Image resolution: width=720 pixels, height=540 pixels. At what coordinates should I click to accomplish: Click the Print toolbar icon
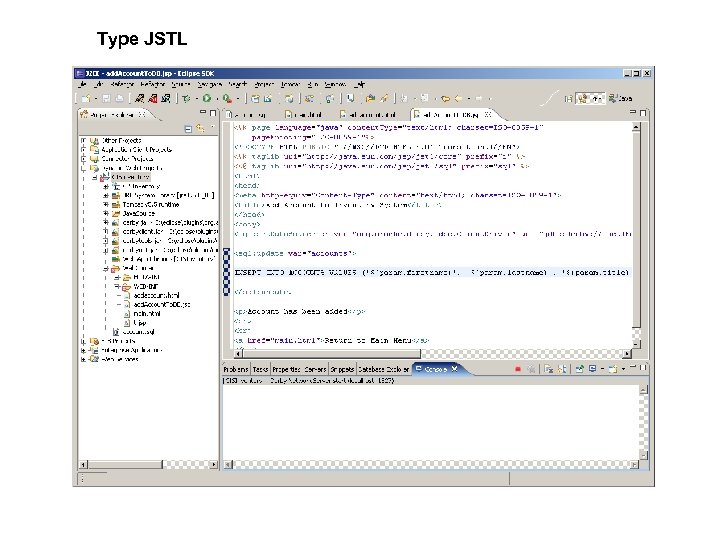point(119,98)
